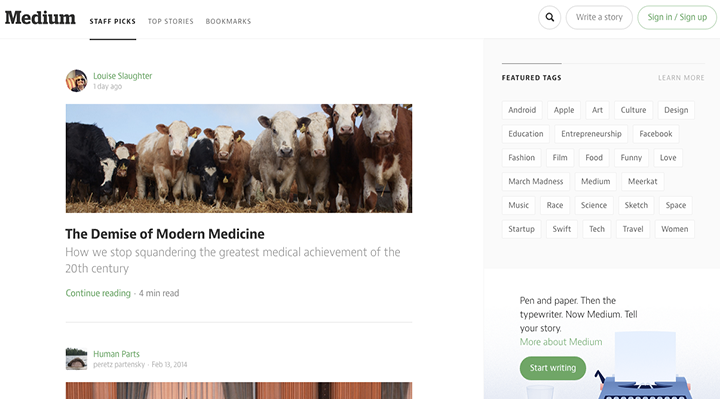Select the Meerkat tag
Viewport: 720px width, 399px height.
click(643, 182)
